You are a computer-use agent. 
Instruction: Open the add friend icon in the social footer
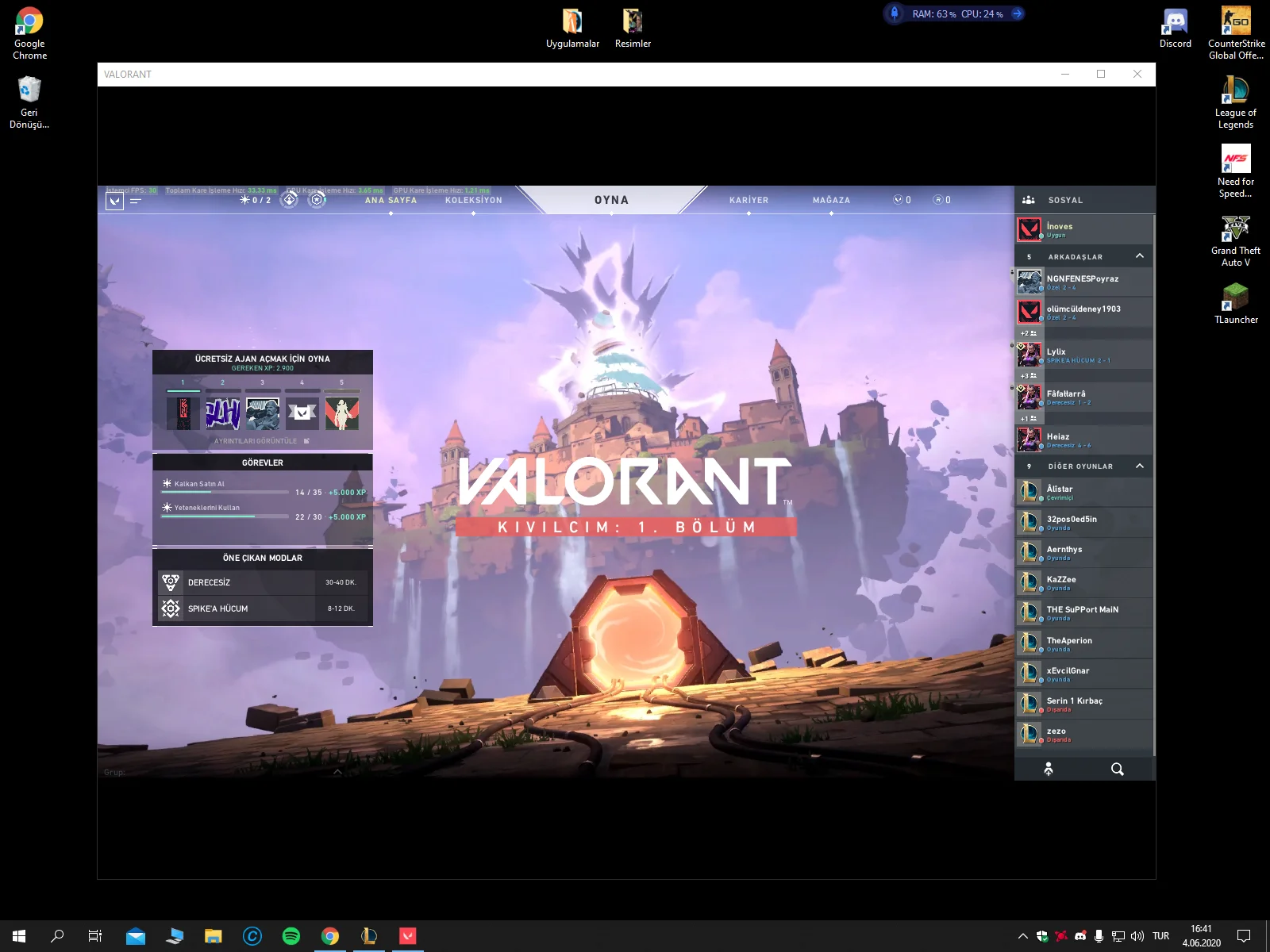tap(1049, 769)
